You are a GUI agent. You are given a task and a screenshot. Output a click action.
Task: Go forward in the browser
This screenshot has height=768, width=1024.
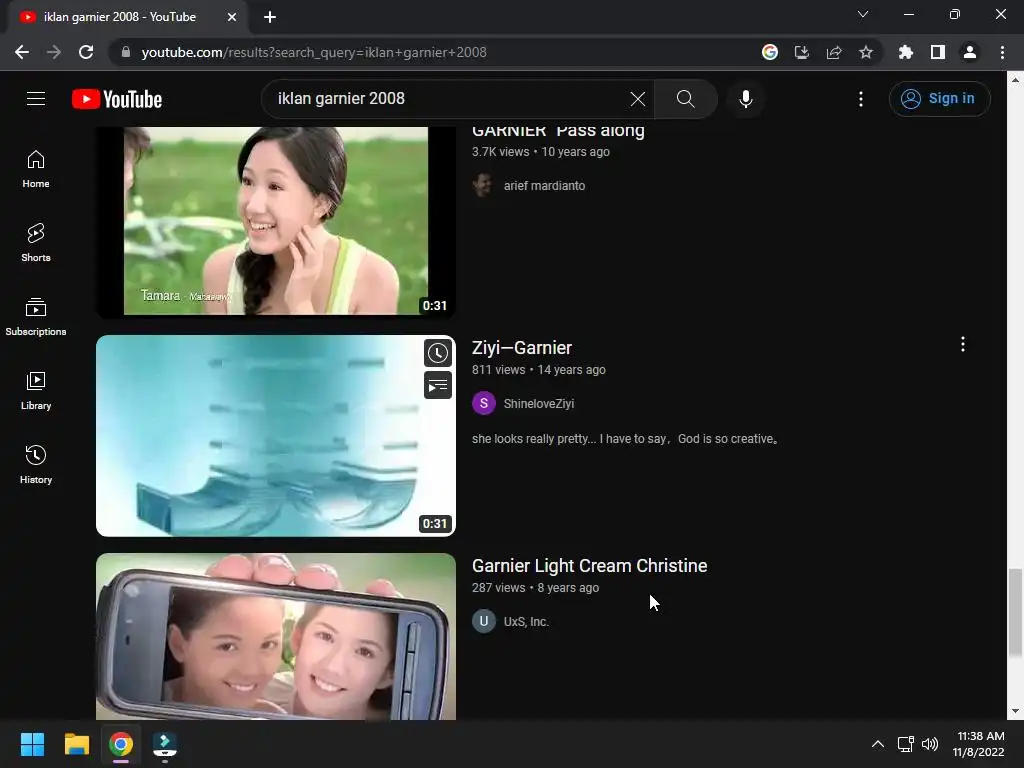54,52
